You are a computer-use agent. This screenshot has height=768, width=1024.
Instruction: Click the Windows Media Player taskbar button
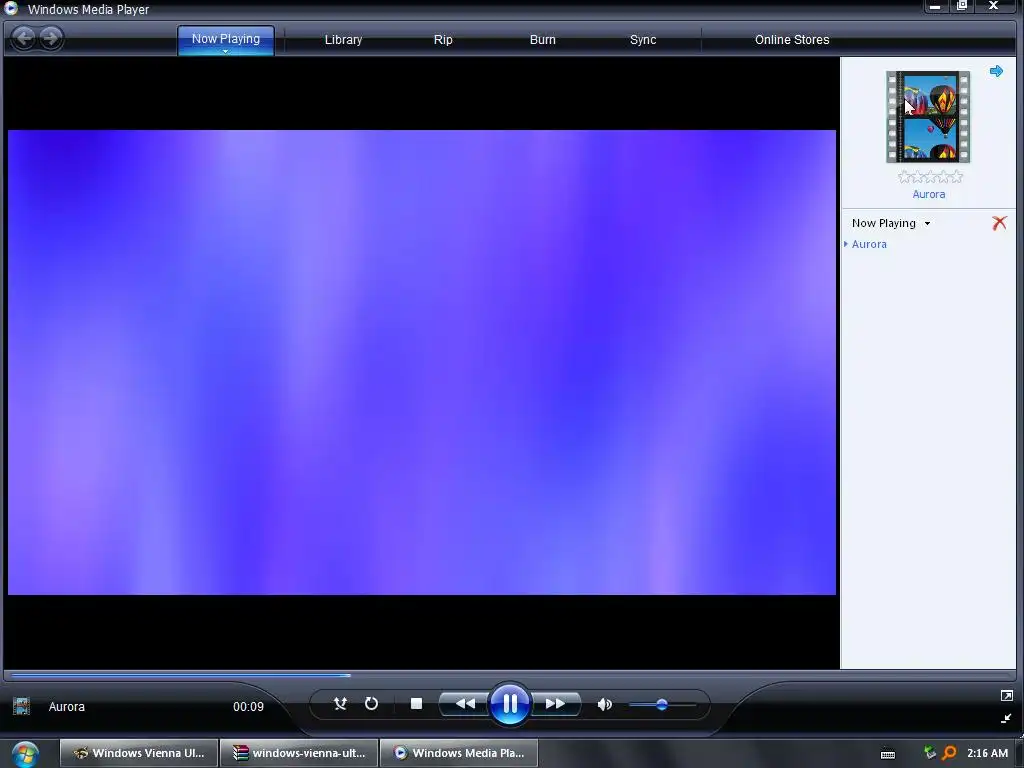(458, 753)
